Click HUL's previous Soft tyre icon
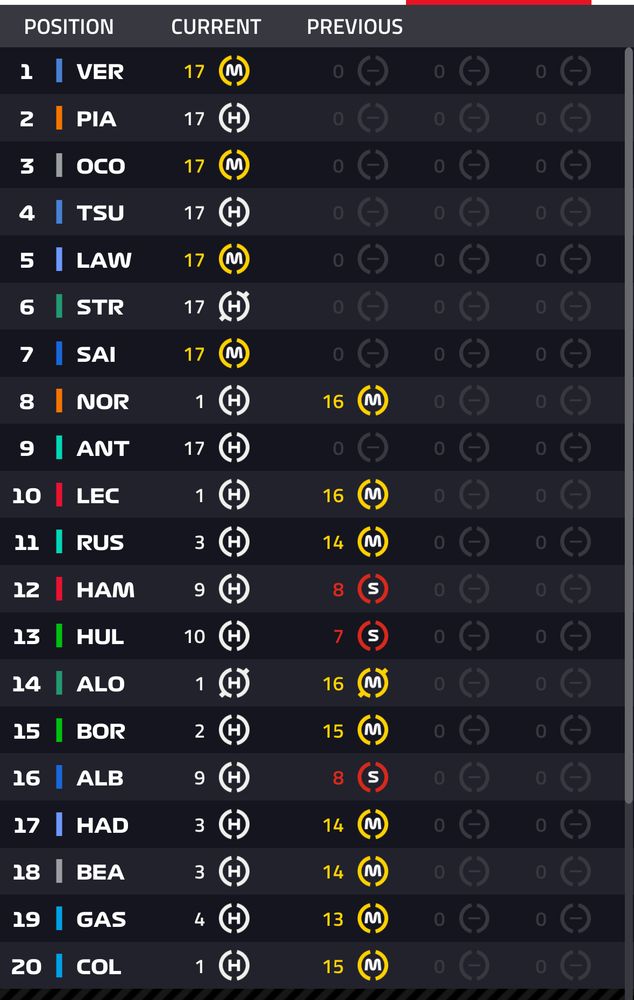The image size is (634, 1000). tap(374, 636)
